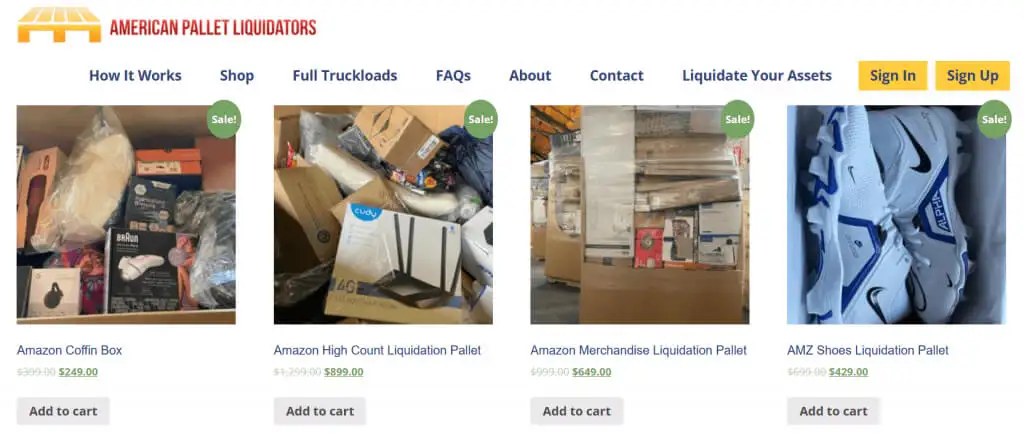Open the wrapped Merchandise pallet image
This screenshot has width=1024, height=434.
(x=640, y=215)
